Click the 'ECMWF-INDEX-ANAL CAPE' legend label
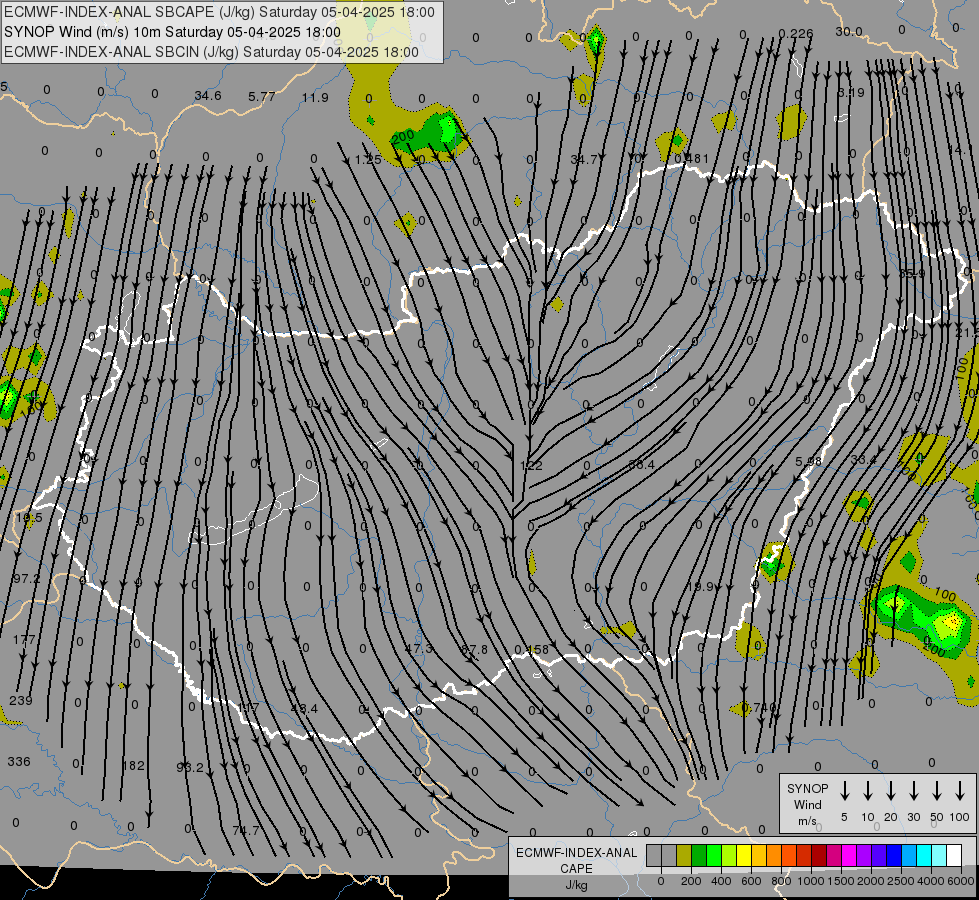979x900 pixels. point(577,860)
